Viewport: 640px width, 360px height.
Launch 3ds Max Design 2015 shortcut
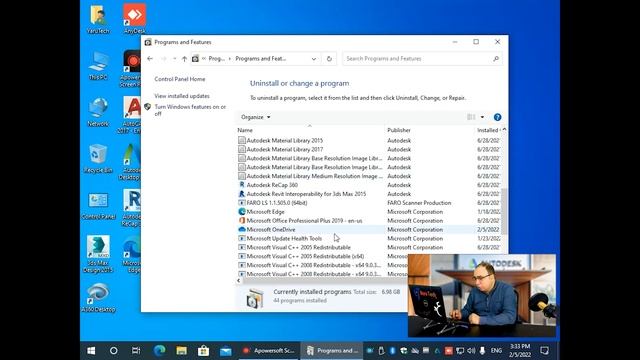click(x=98, y=254)
